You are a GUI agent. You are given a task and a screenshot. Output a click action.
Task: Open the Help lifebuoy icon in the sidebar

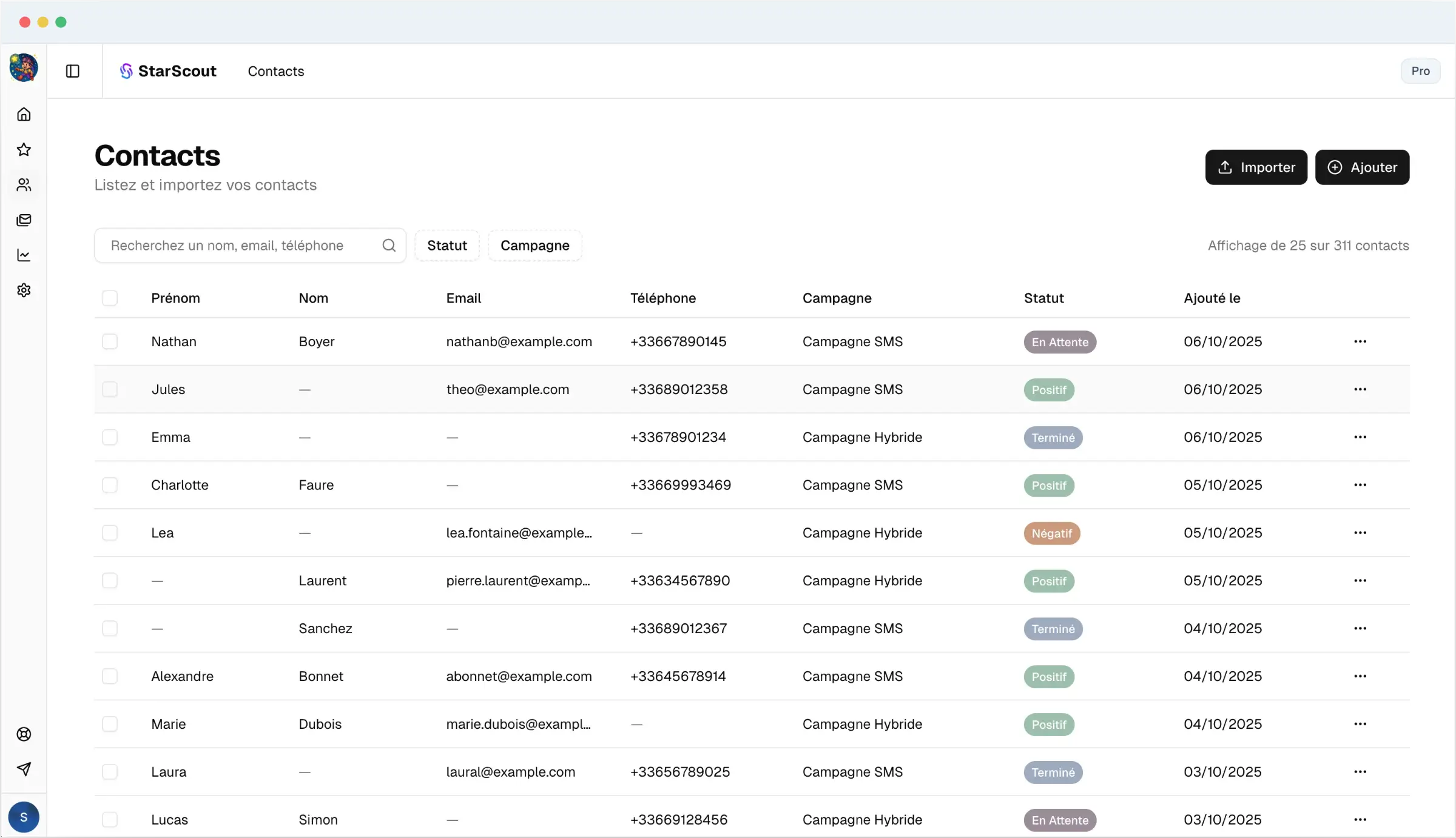[24, 734]
